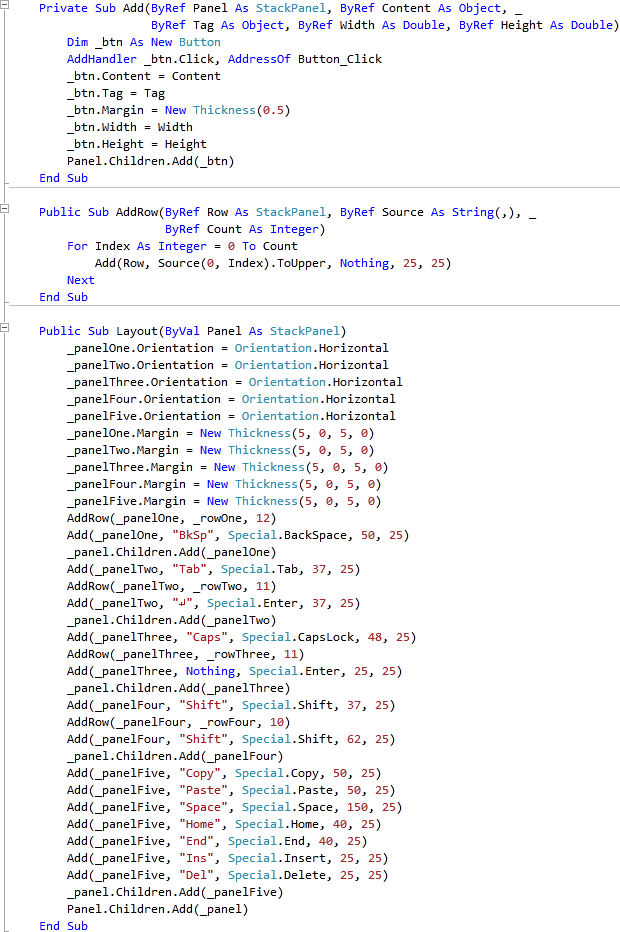Click the Shift line with width 62
This screenshot has height=932, width=620.
[x=231, y=739]
